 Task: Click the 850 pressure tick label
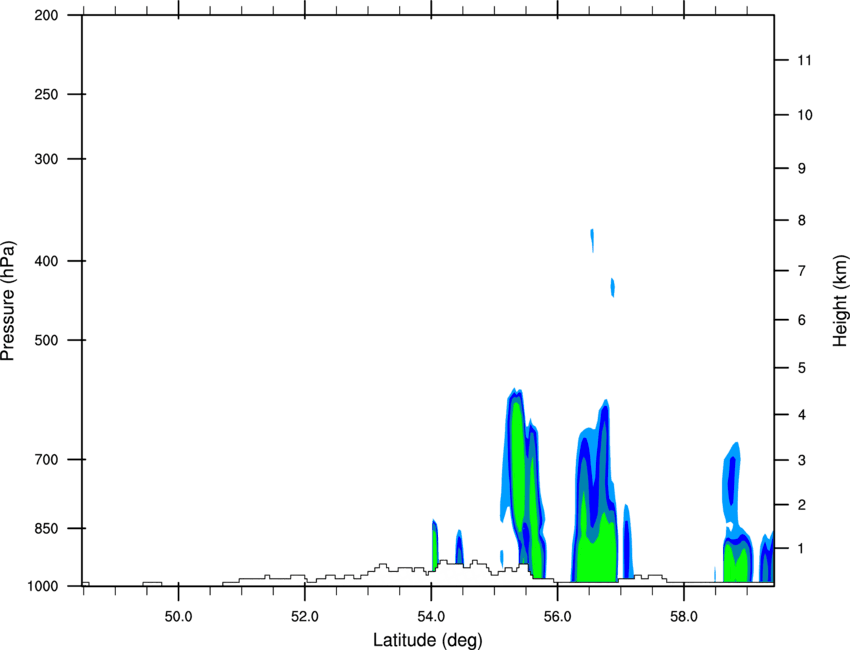coord(46,528)
